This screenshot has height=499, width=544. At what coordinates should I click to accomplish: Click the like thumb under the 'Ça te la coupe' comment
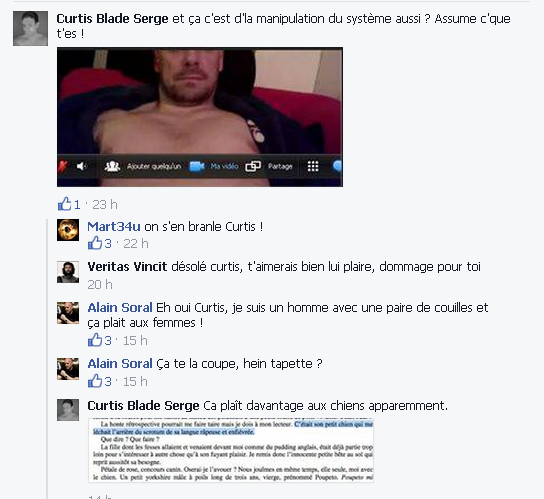point(95,381)
